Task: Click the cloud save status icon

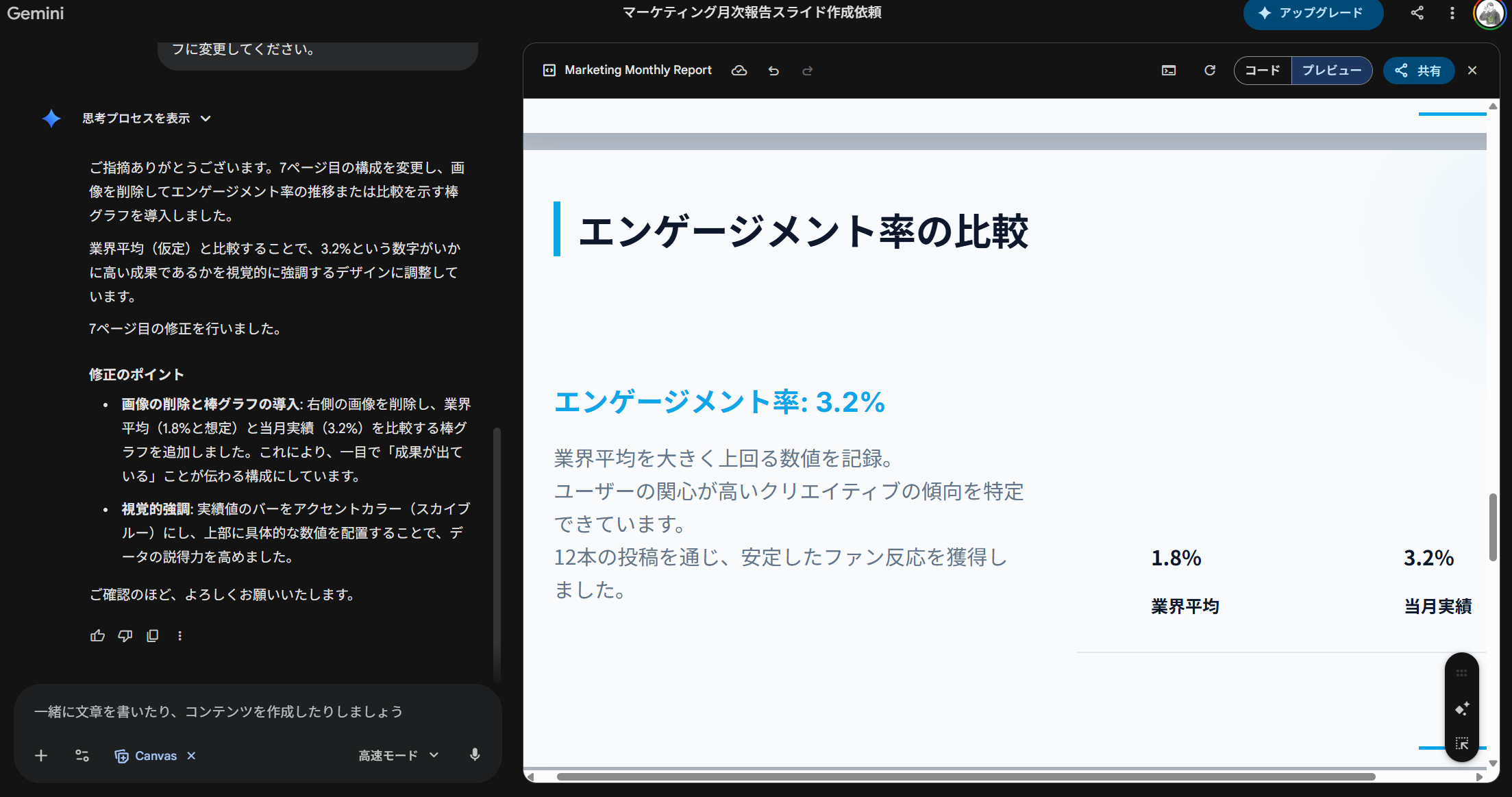Action: [739, 70]
